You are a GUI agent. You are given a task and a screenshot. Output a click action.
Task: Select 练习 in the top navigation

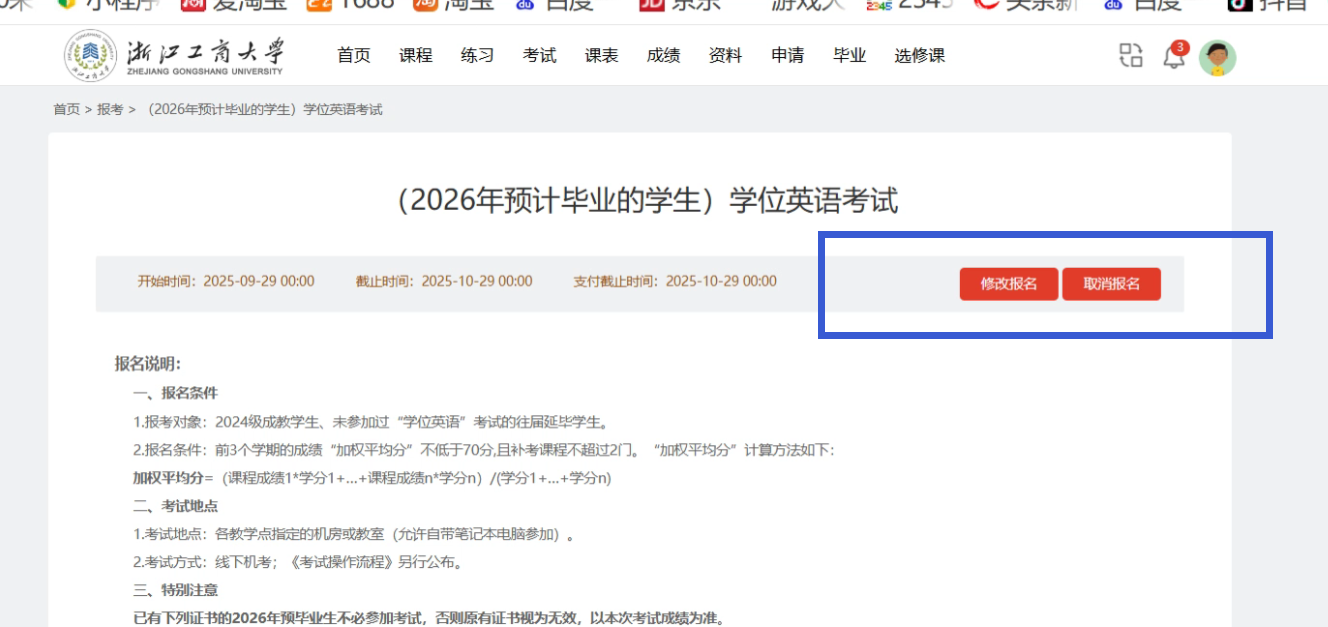point(478,56)
